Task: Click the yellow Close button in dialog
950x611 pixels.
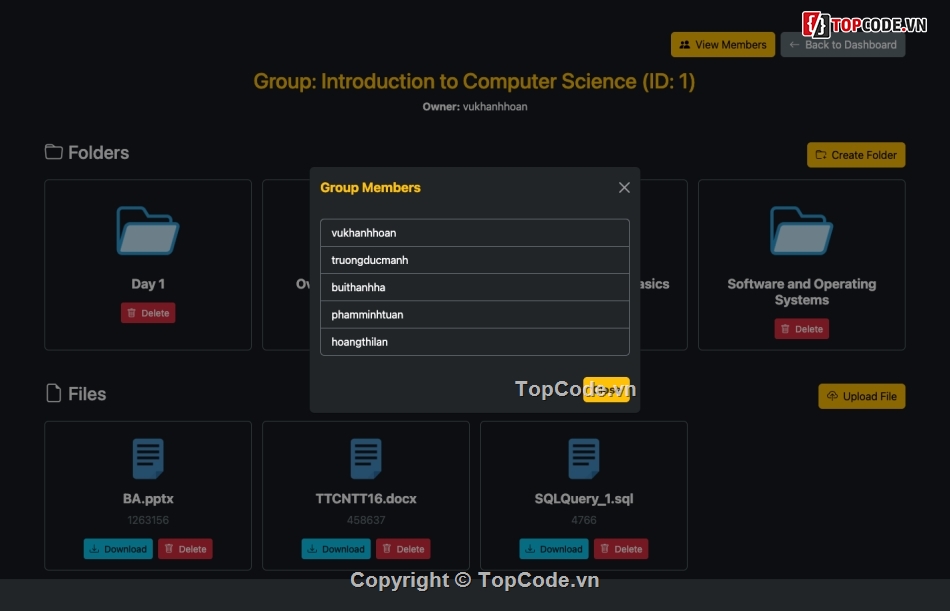Action: point(606,390)
